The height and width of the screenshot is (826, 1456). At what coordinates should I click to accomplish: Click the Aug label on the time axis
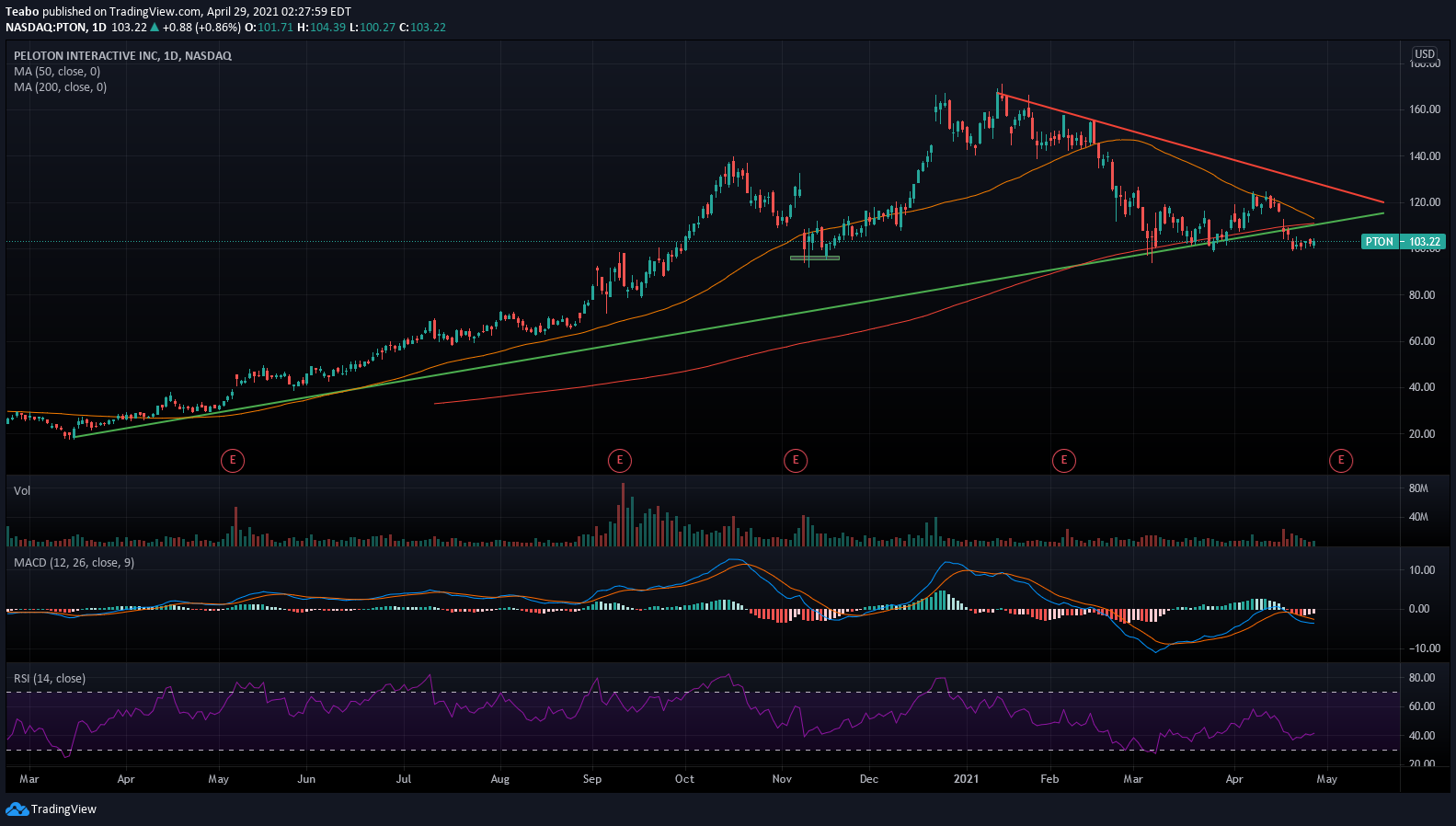click(499, 779)
